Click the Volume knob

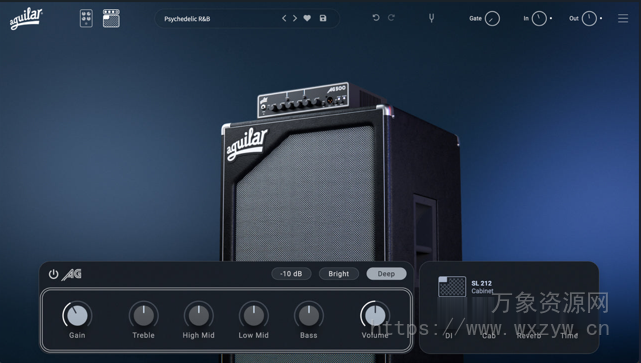(375, 315)
